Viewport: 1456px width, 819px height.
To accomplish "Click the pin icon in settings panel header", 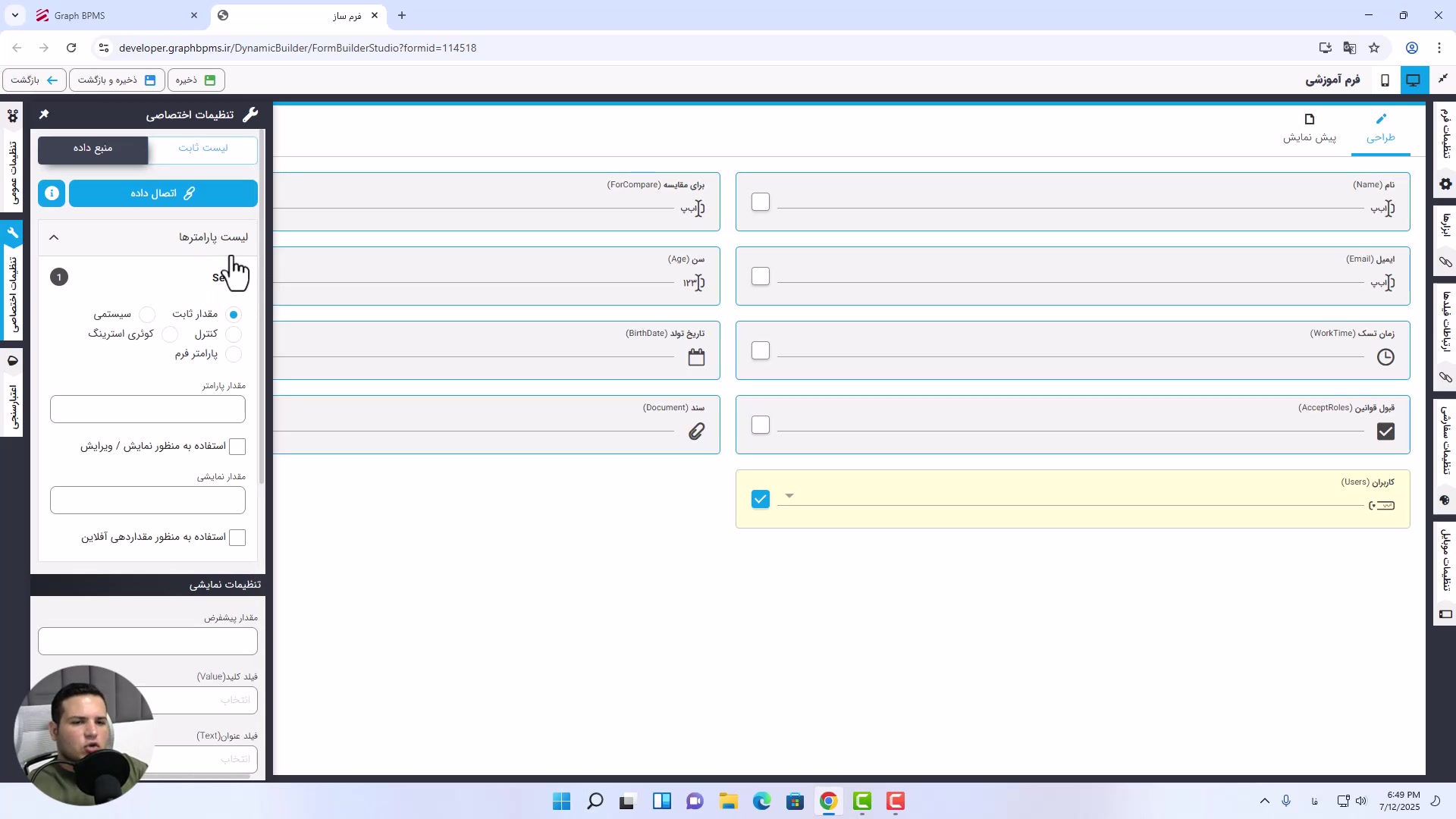I will tap(44, 114).
